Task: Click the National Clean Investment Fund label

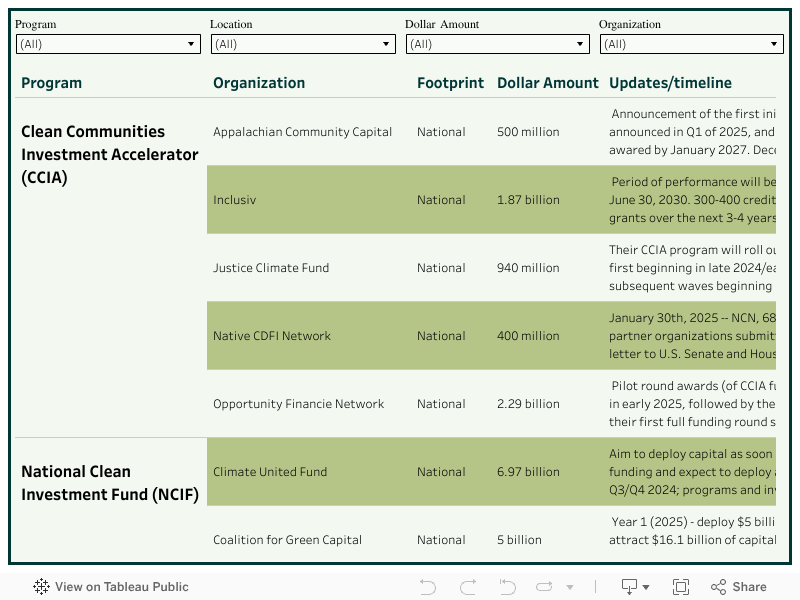Action: pos(110,482)
